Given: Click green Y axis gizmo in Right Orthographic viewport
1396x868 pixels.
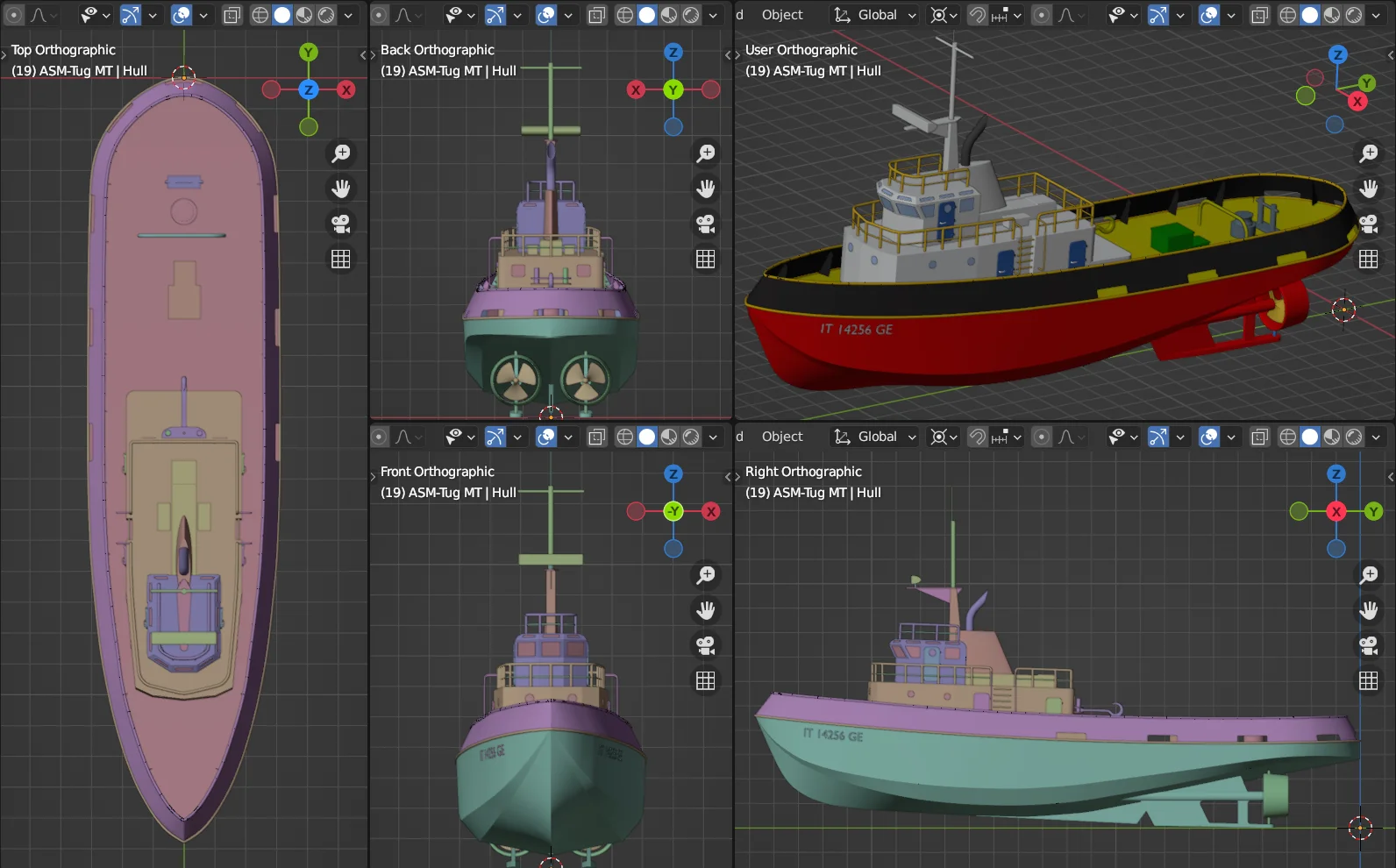Looking at the screenshot, I should 1374,511.
